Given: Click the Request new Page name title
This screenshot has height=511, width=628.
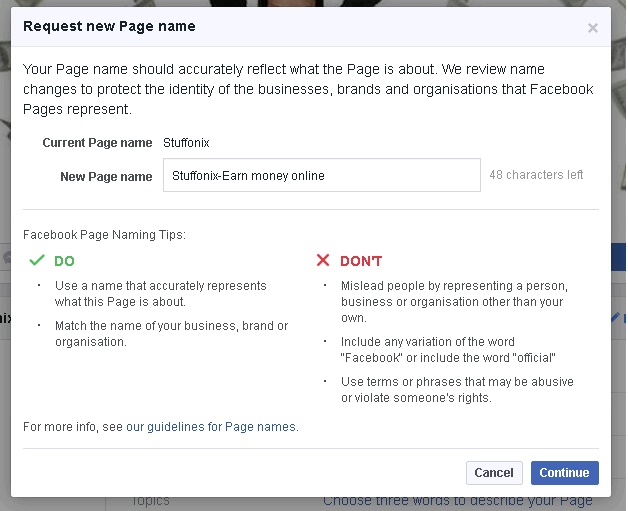Looking at the screenshot, I should [109, 26].
